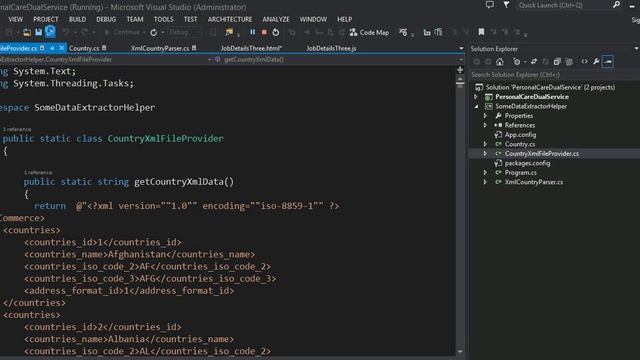The image size is (640, 360).
Task: Open the document tabs overflow dropdown arrow
Action: coord(461,48)
